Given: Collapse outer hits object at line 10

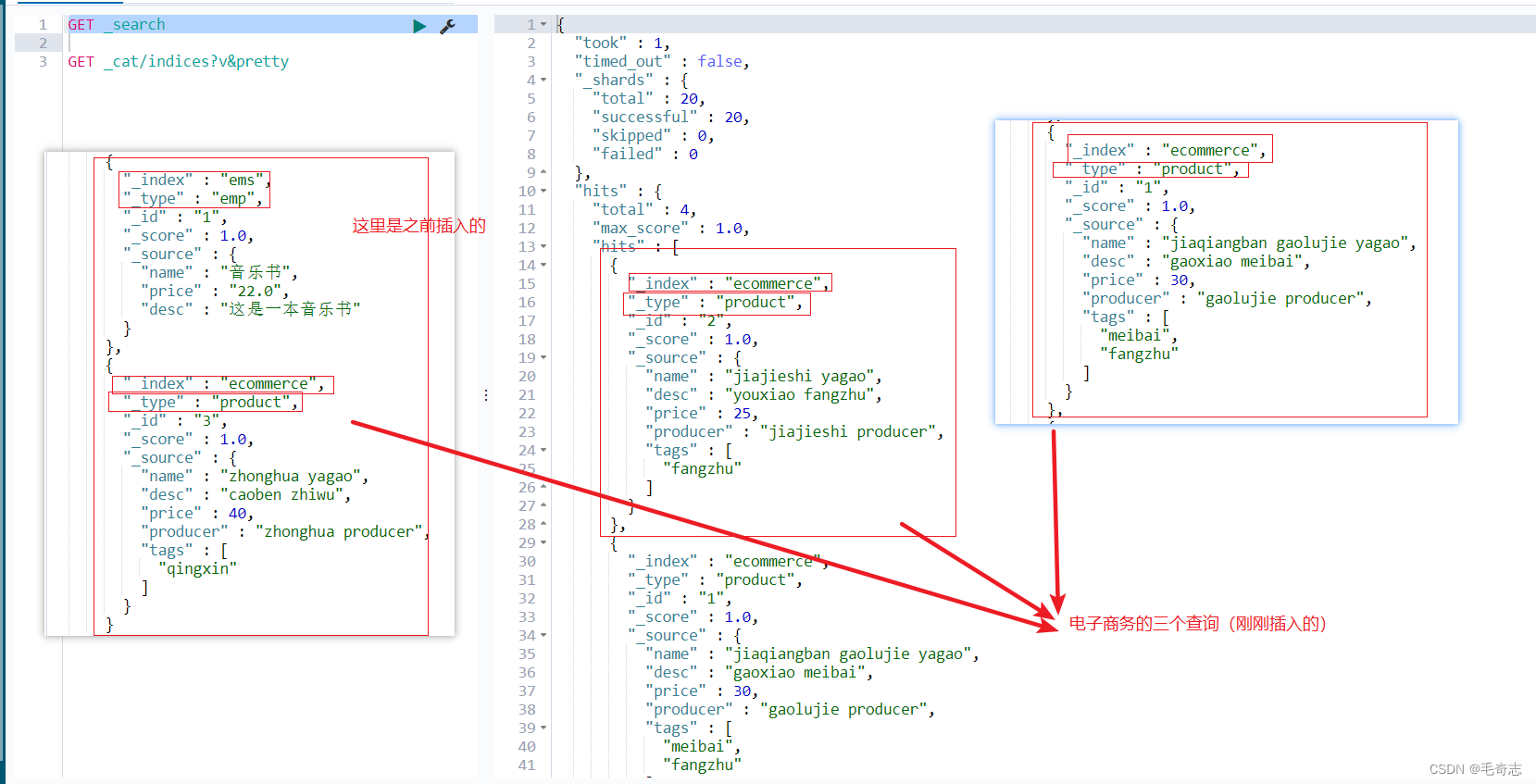Looking at the screenshot, I should point(543,192).
